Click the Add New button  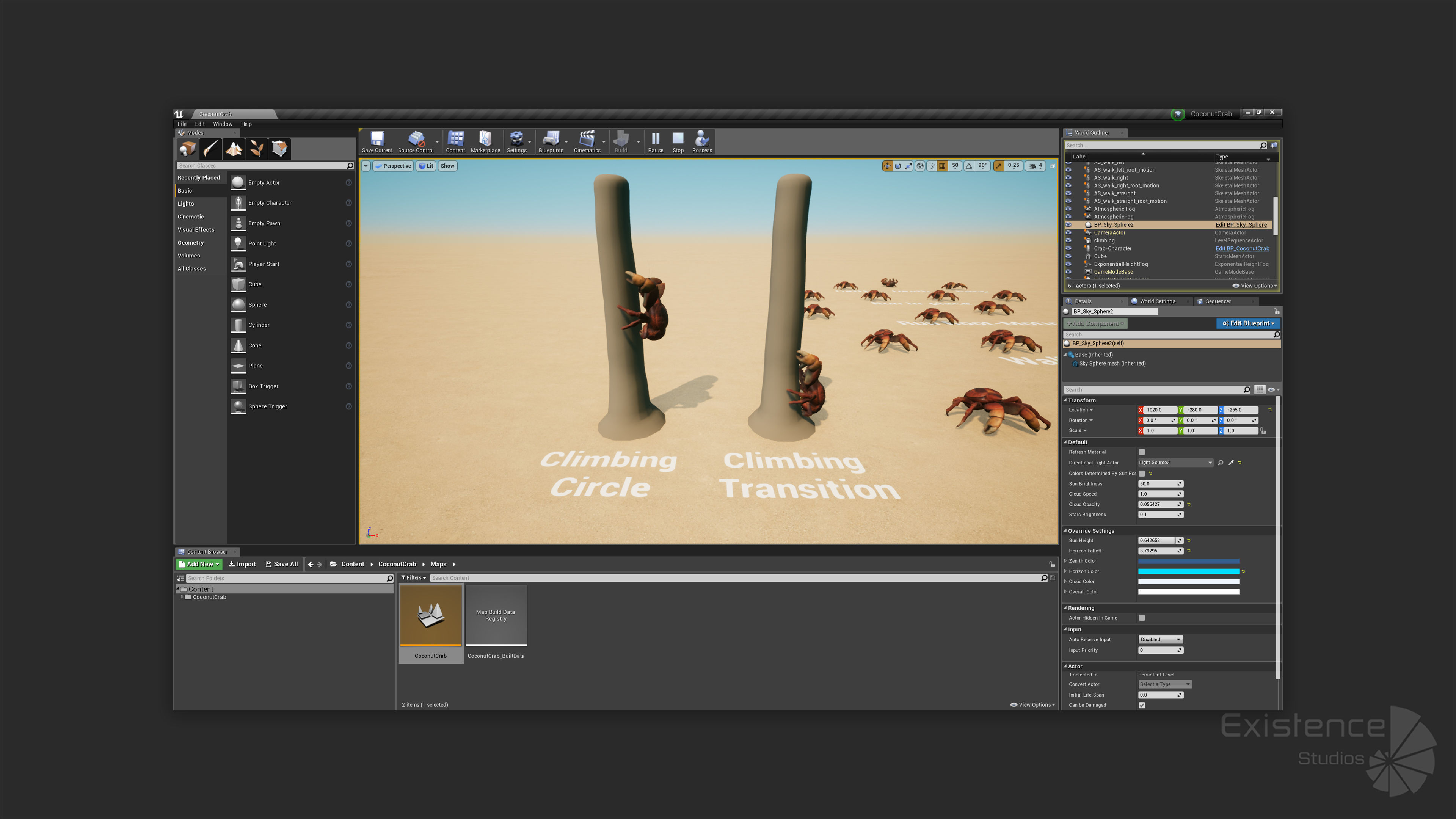pyautogui.click(x=199, y=564)
